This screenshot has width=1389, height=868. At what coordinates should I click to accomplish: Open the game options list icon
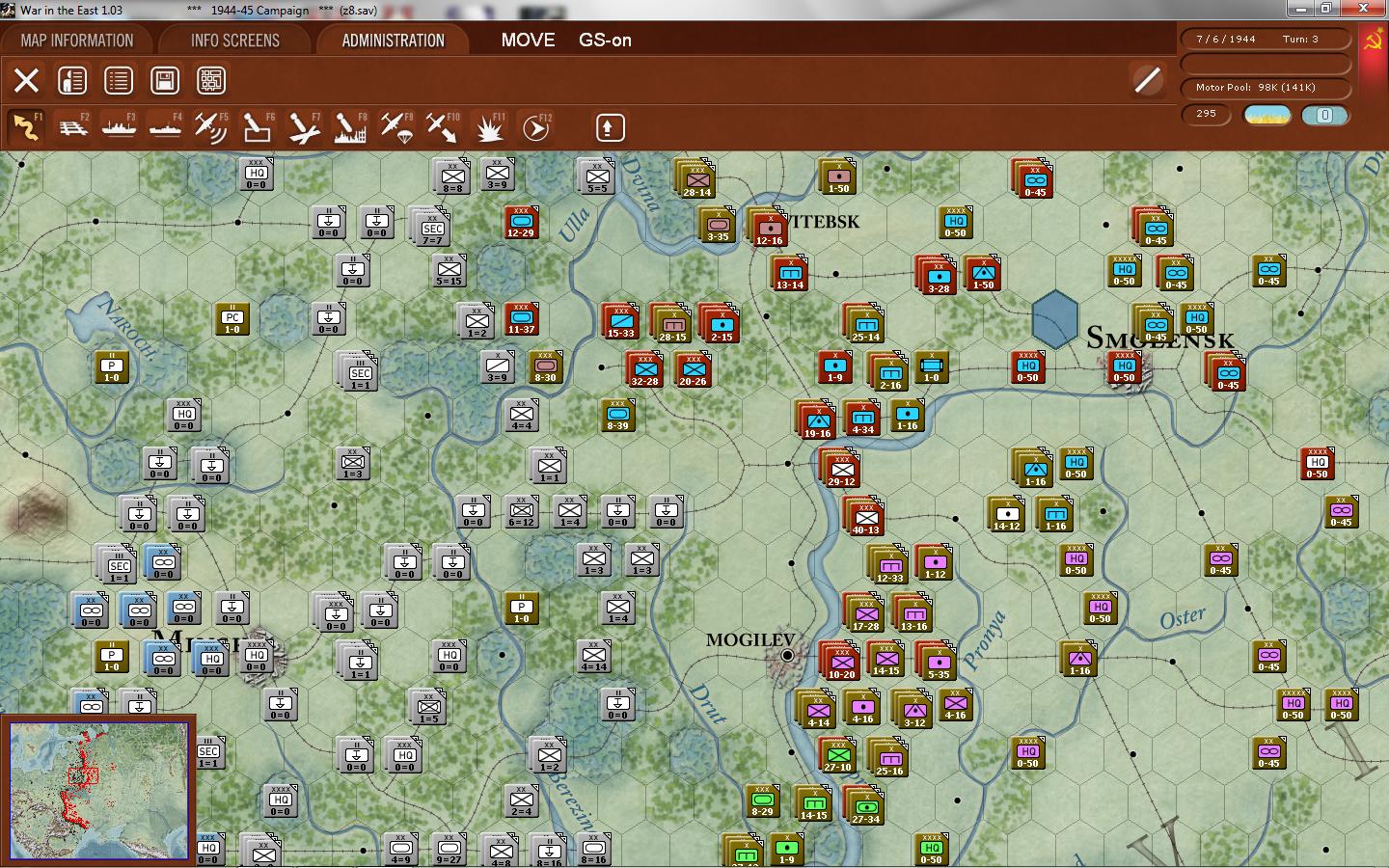pos(119,80)
